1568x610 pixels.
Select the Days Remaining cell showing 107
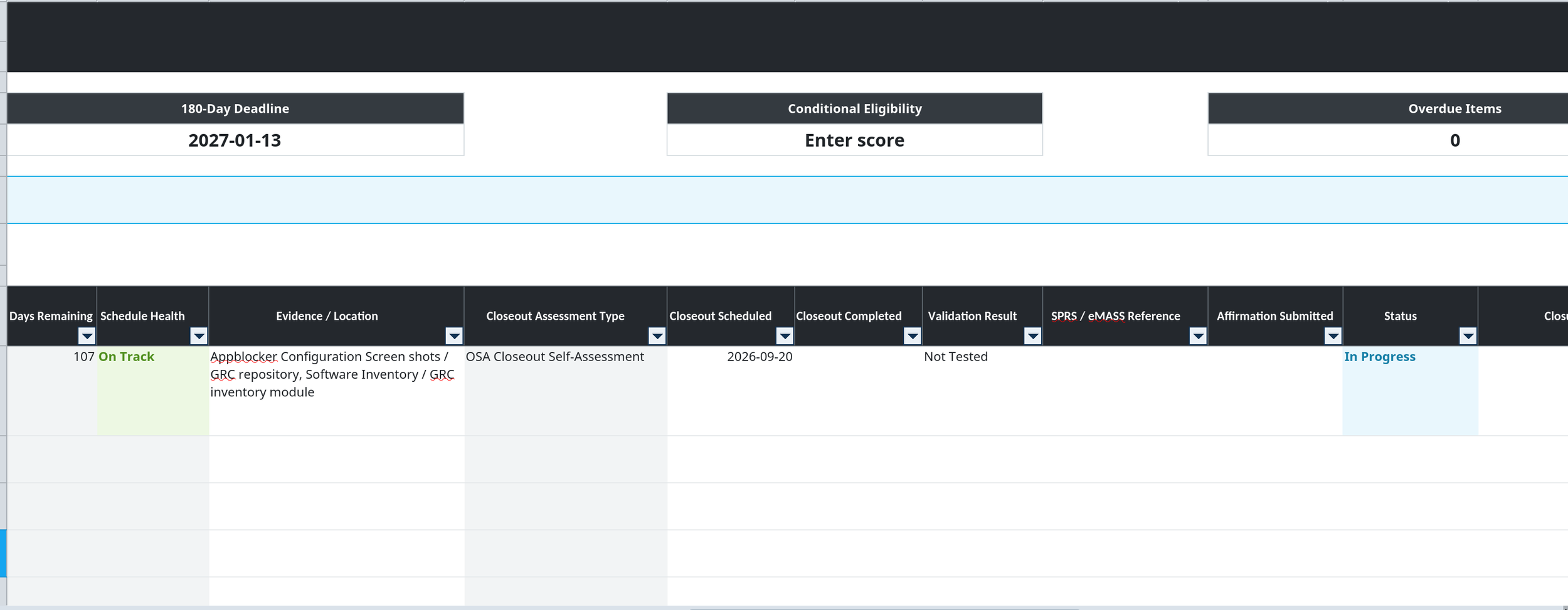pyautogui.click(x=52, y=391)
